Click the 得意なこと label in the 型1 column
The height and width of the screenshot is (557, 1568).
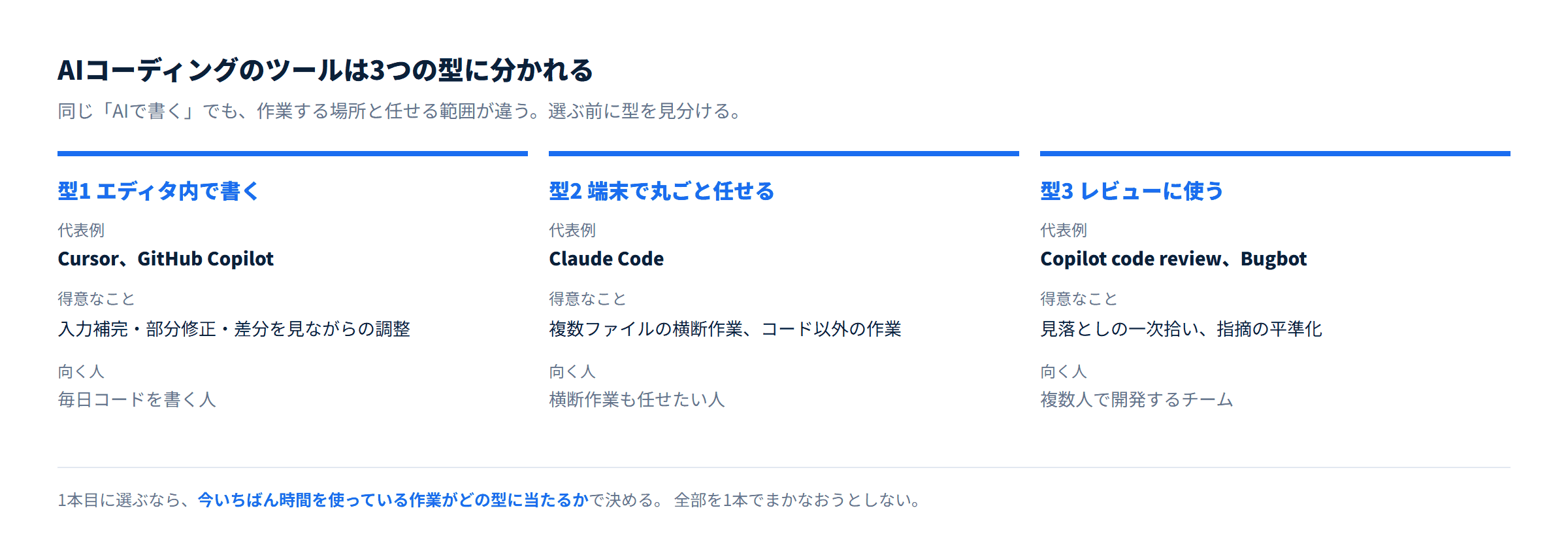96,299
